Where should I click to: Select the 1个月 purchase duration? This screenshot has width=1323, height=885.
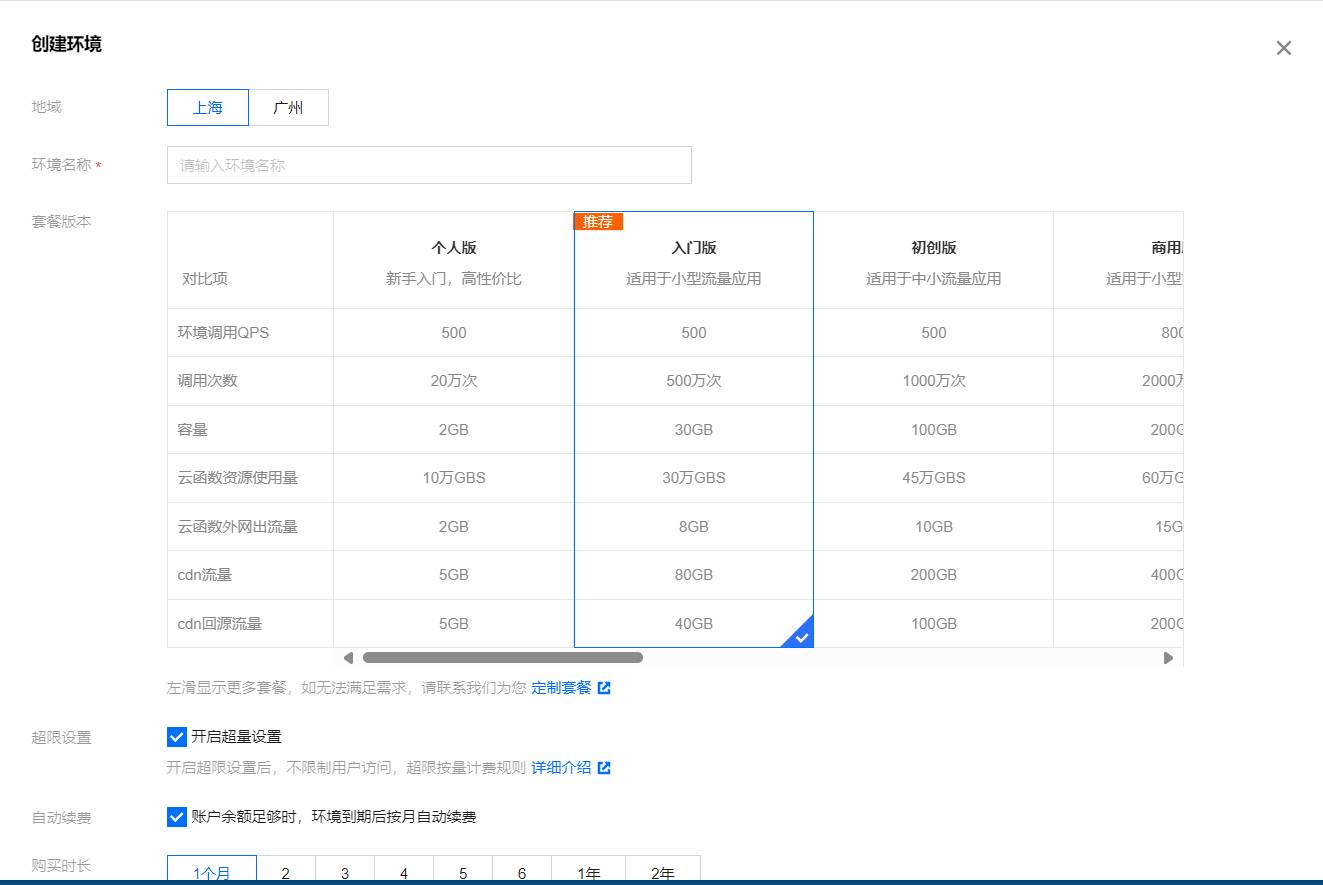pyautogui.click(x=212, y=870)
